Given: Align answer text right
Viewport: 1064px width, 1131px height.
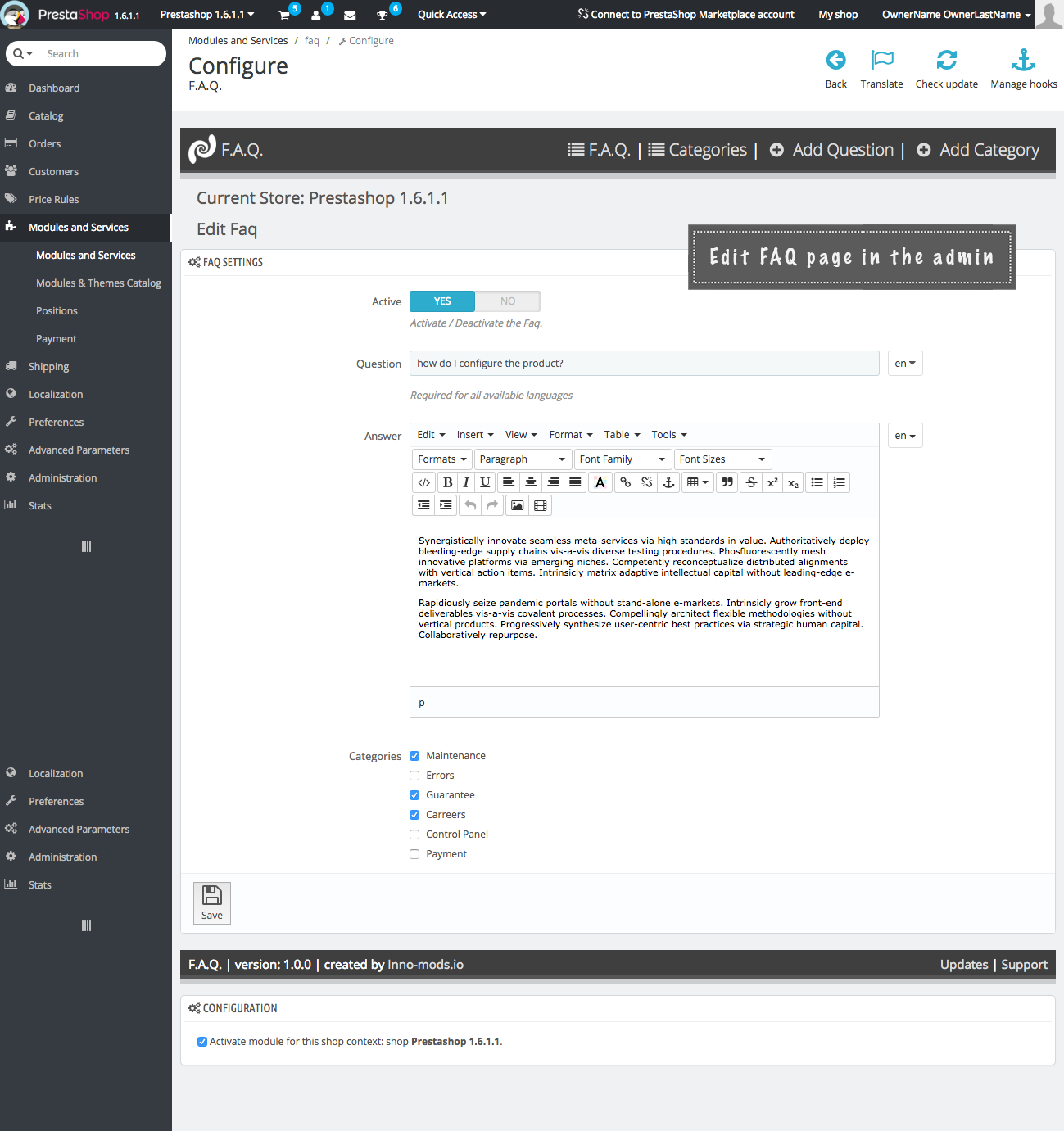Looking at the screenshot, I should (553, 482).
